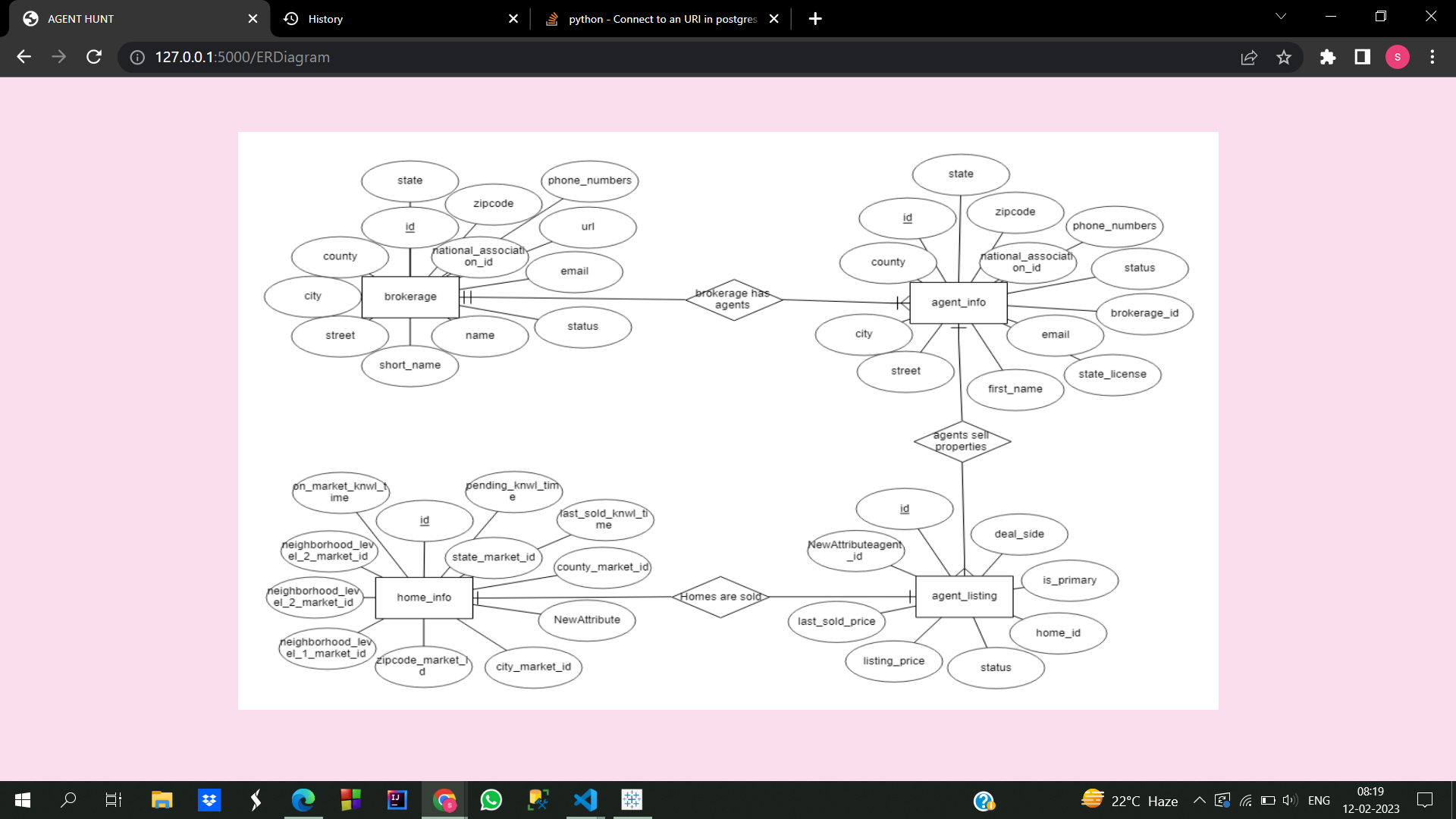Open Visual Studio Code from the taskbar

[x=585, y=800]
